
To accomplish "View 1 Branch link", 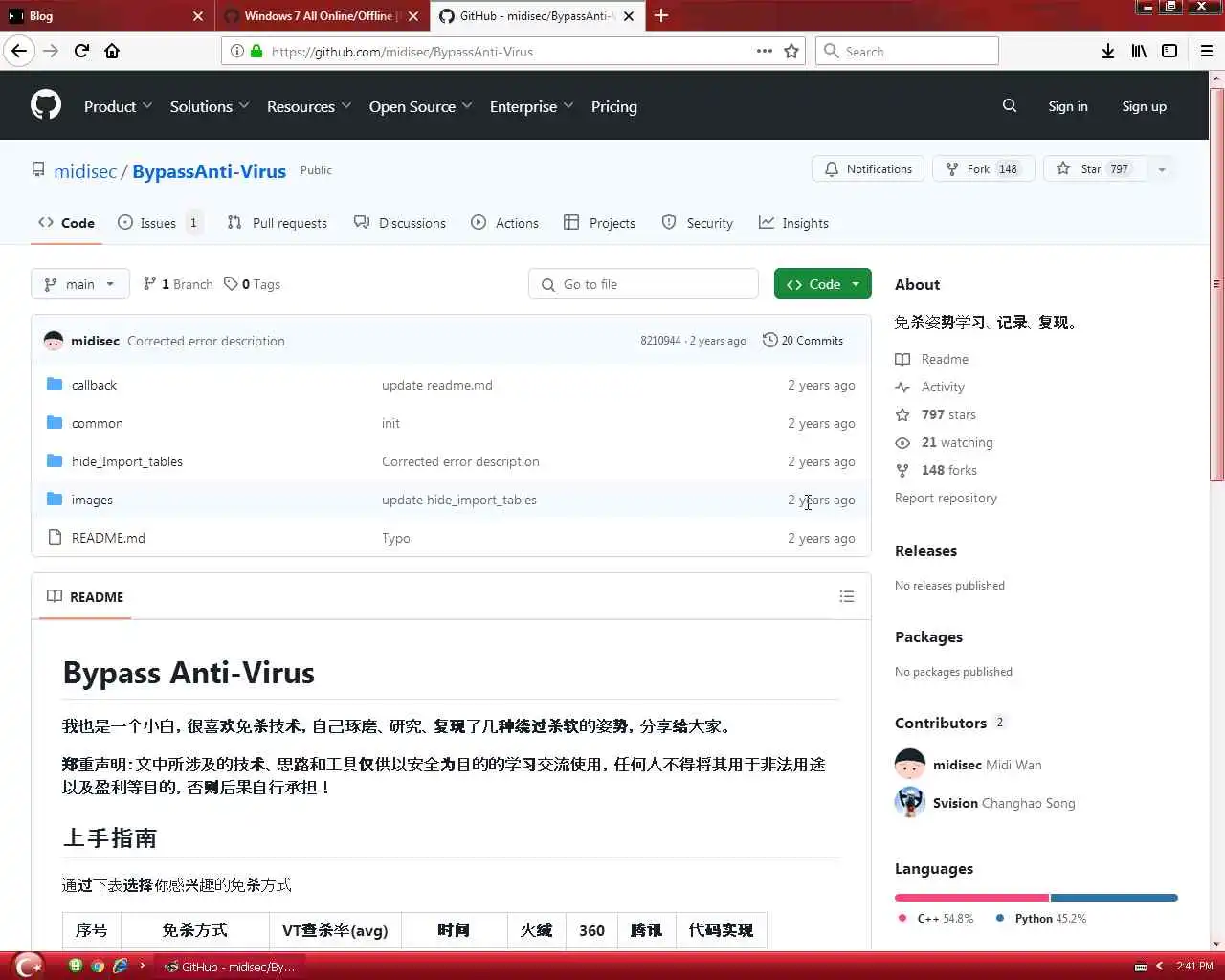I will pyautogui.click(x=178, y=284).
